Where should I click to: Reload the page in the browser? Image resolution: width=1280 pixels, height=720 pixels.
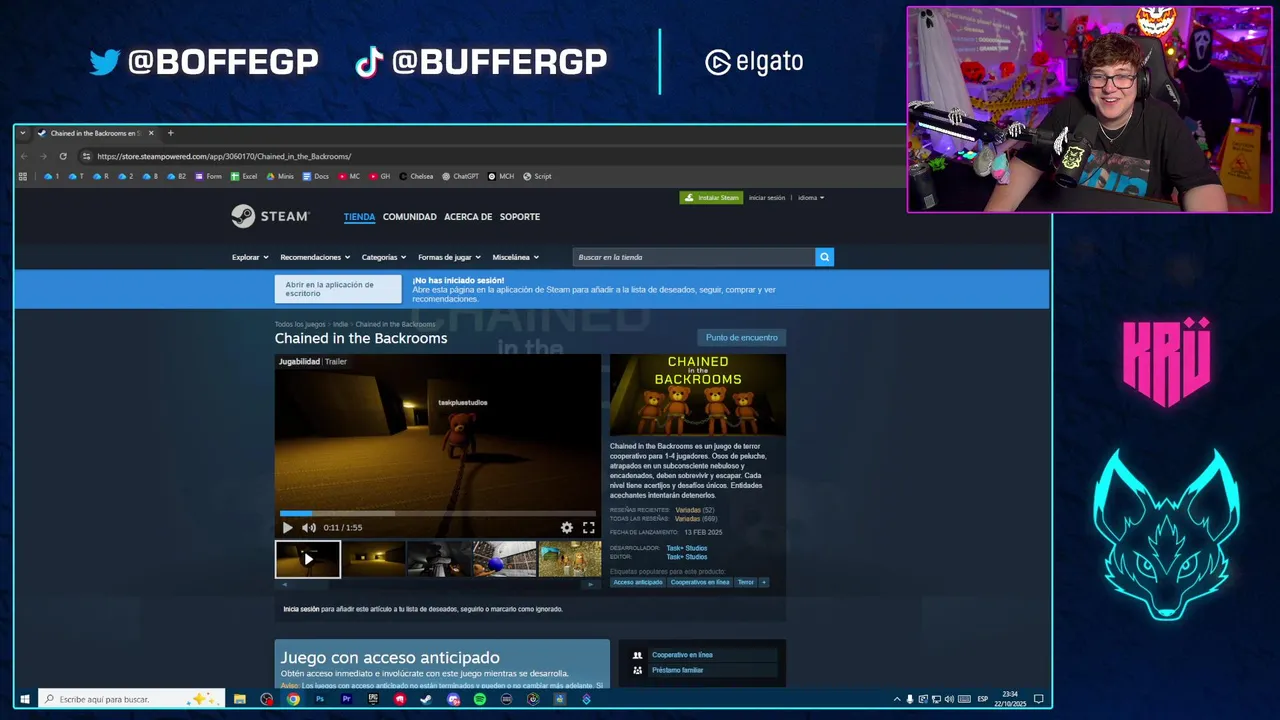coord(63,156)
